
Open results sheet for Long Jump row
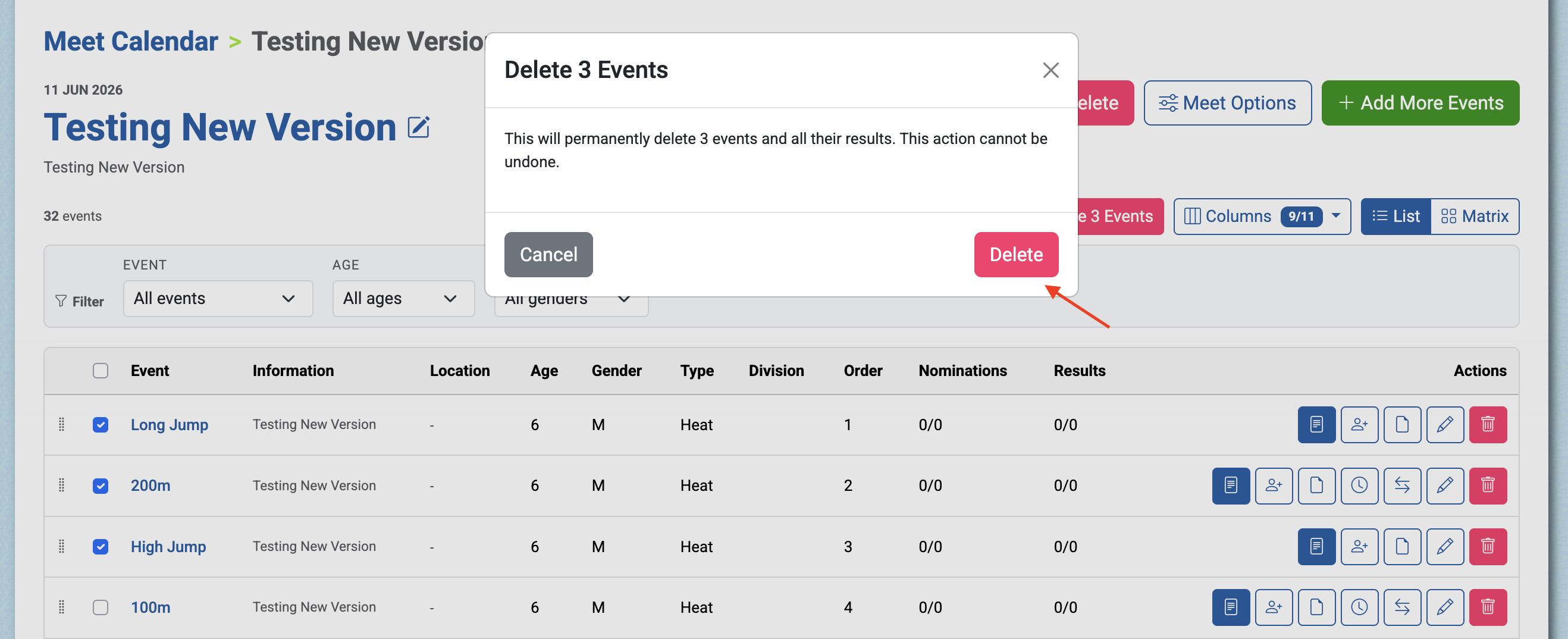click(x=1316, y=424)
